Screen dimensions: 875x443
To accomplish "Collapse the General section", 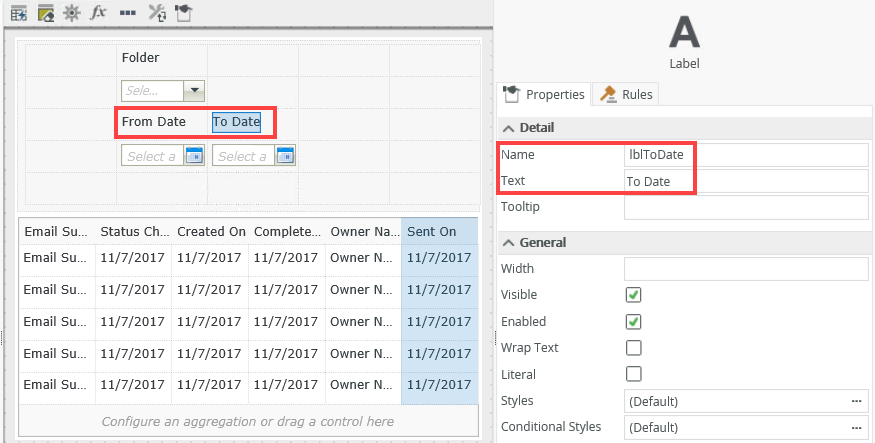I will (x=509, y=242).
